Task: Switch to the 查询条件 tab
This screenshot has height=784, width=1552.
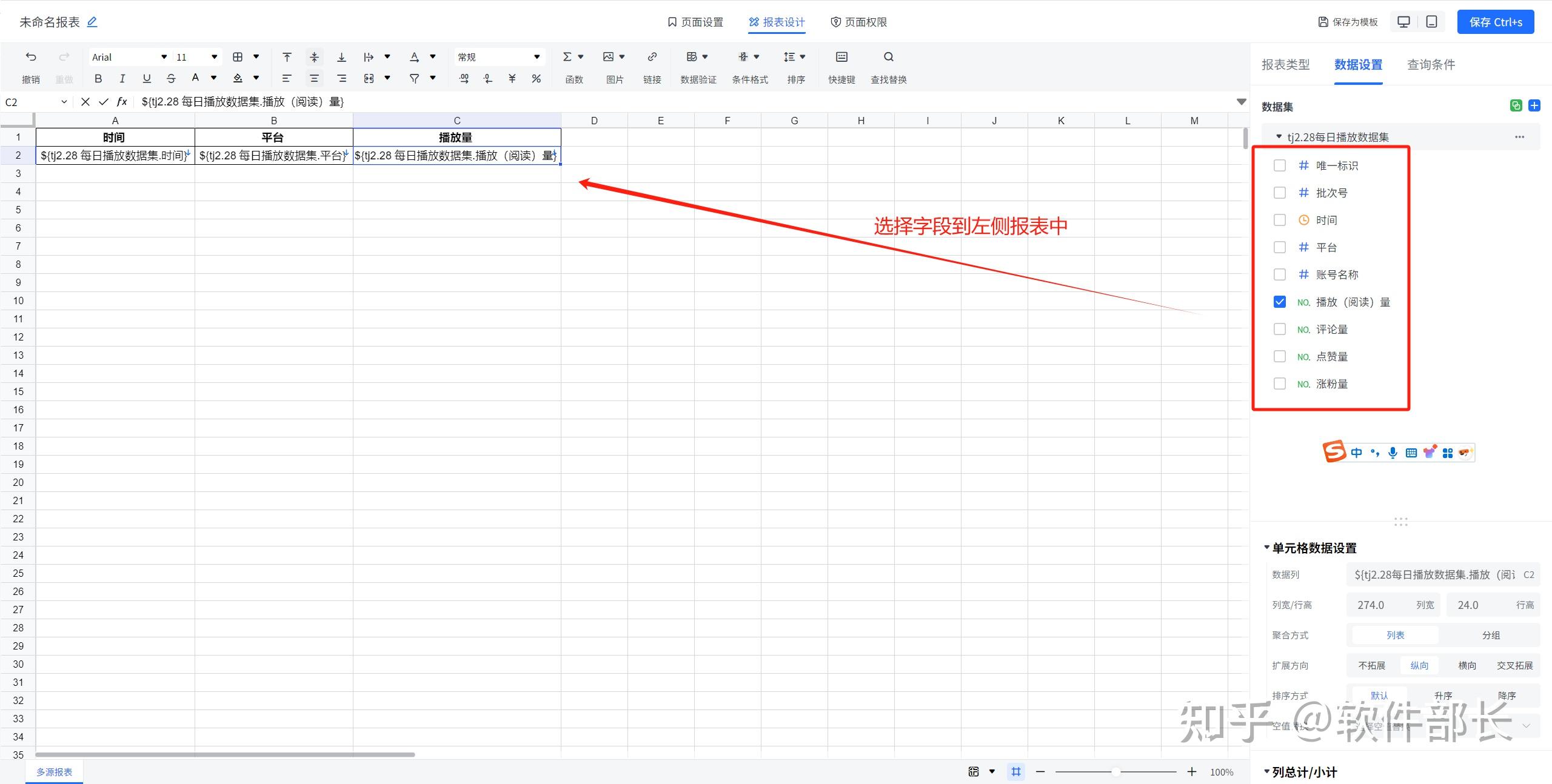Action: click(1431, 64)
